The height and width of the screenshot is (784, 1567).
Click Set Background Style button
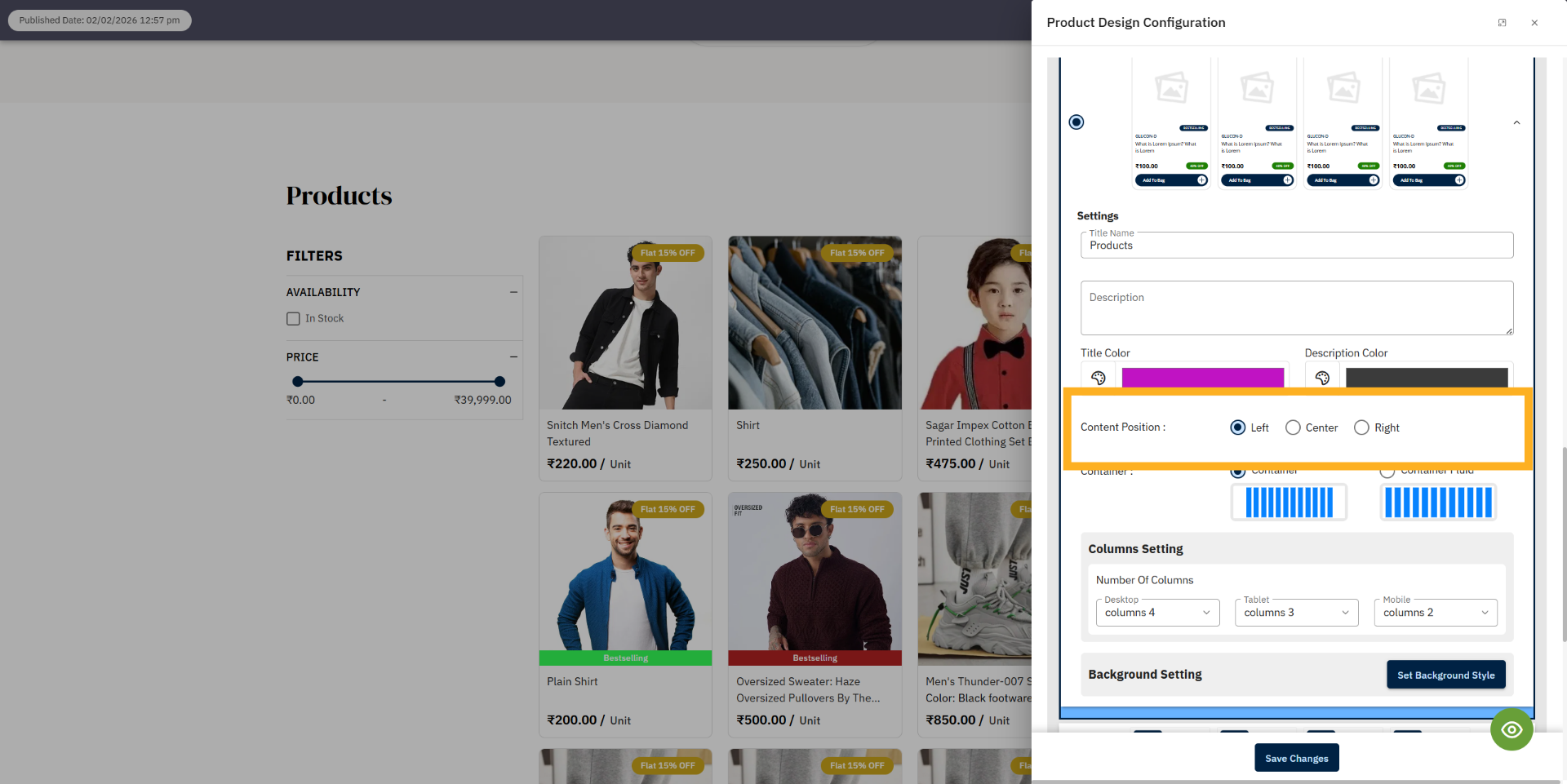(1445, 675)
